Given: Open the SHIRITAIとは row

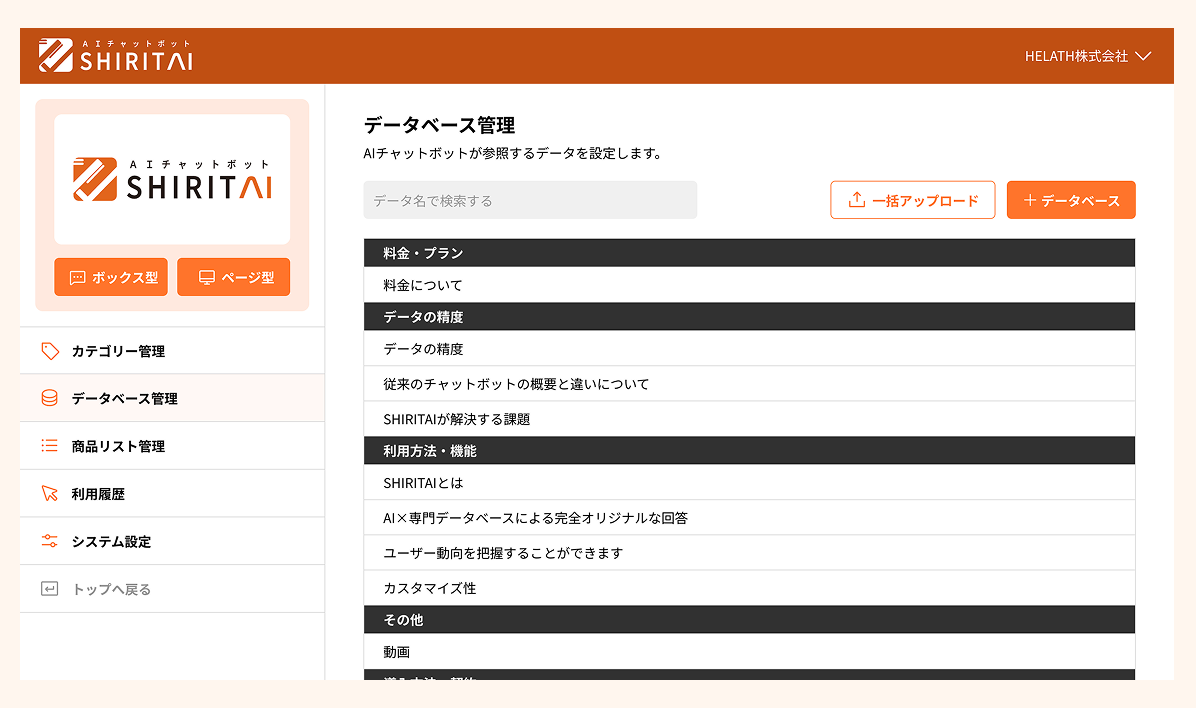Looking at the screenshot, I should click(749, 483).
